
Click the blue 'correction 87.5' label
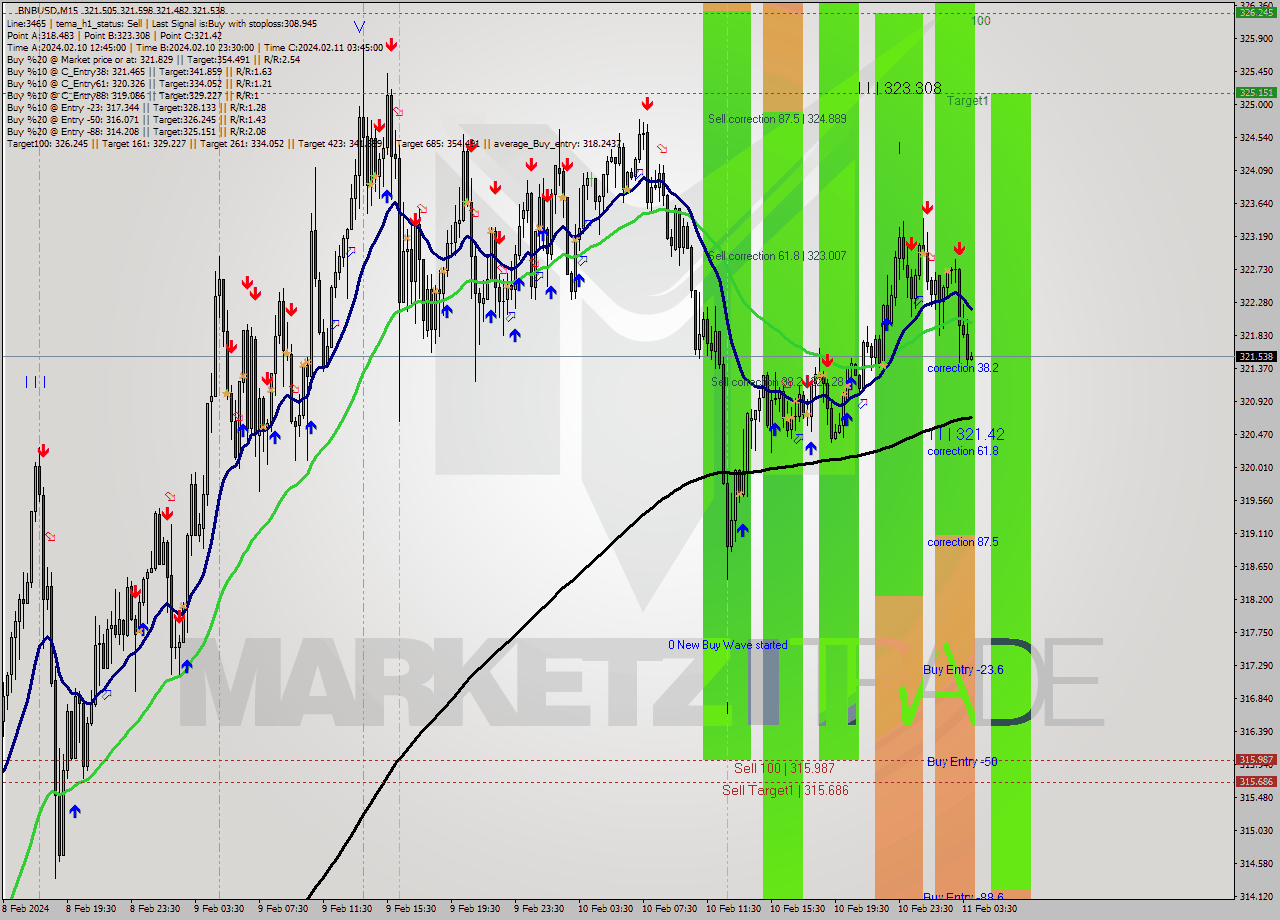(962, 542)
